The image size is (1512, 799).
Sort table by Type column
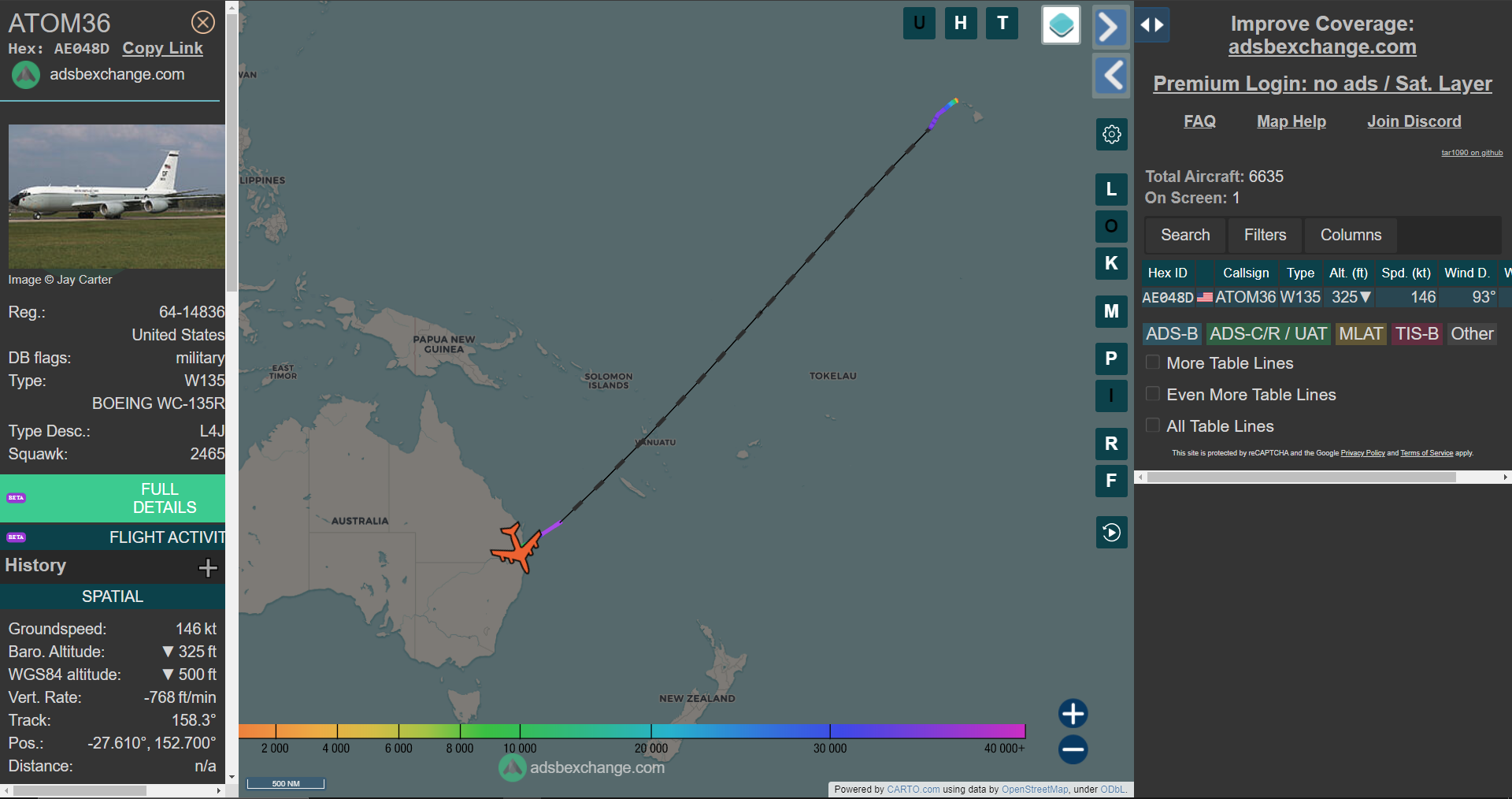click(x=1300, y=273)
